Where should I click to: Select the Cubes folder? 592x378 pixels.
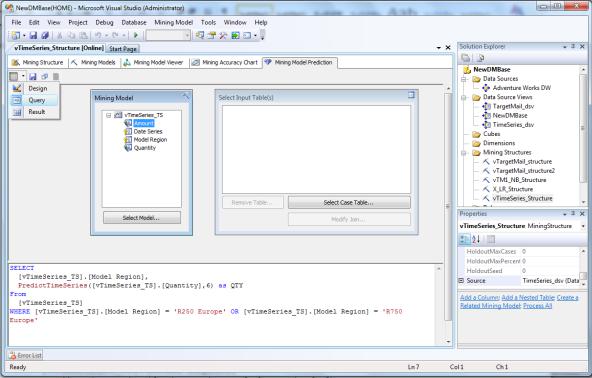(x=492, y=134)
